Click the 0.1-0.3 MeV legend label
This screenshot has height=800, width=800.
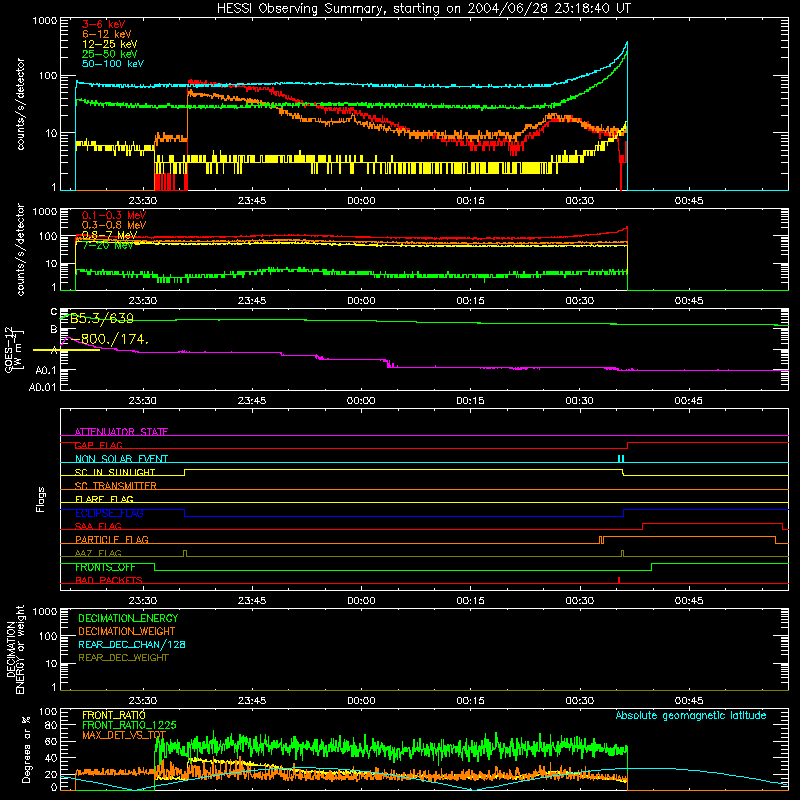tap(114, 215)
